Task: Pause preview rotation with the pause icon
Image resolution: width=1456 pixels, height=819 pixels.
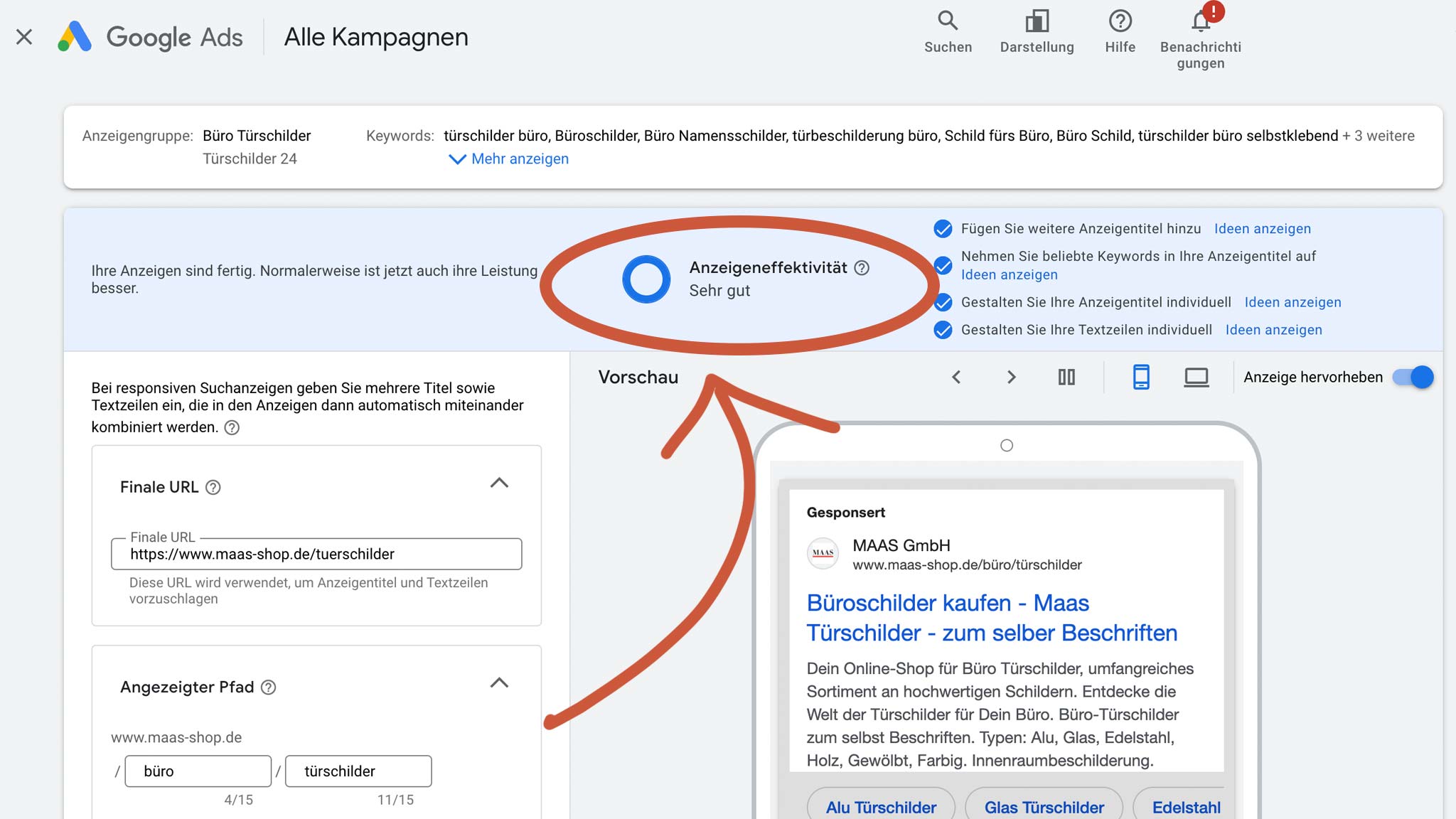Action: tap(1066, 377)
